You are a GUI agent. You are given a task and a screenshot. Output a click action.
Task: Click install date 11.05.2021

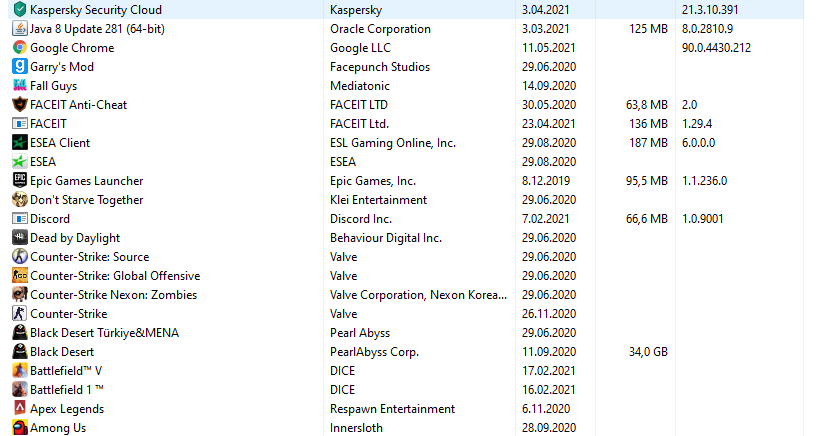(x=548, y=48)
